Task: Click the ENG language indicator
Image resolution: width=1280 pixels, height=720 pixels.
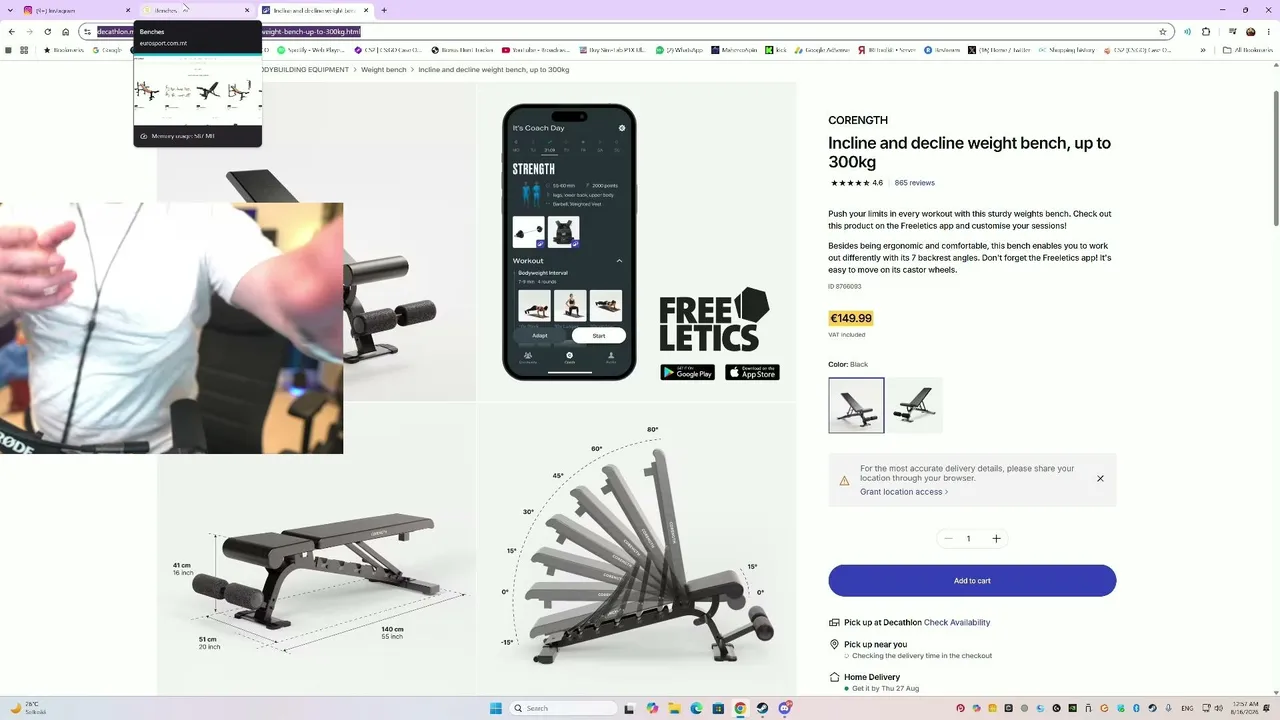Action: click(x=1187, y=708)
